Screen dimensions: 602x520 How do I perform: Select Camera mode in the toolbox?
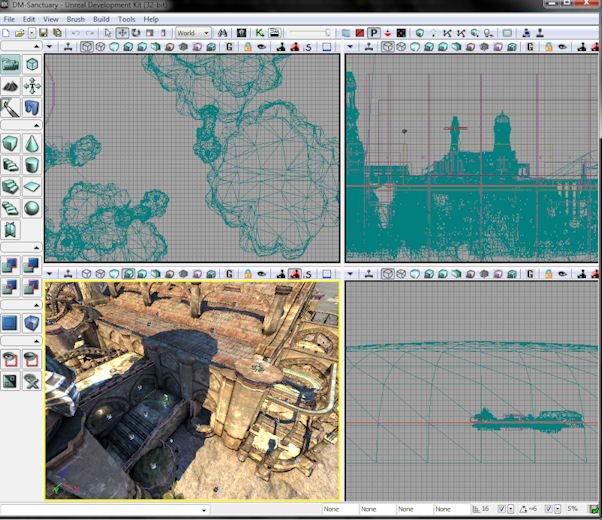click(x=10, y=64)
